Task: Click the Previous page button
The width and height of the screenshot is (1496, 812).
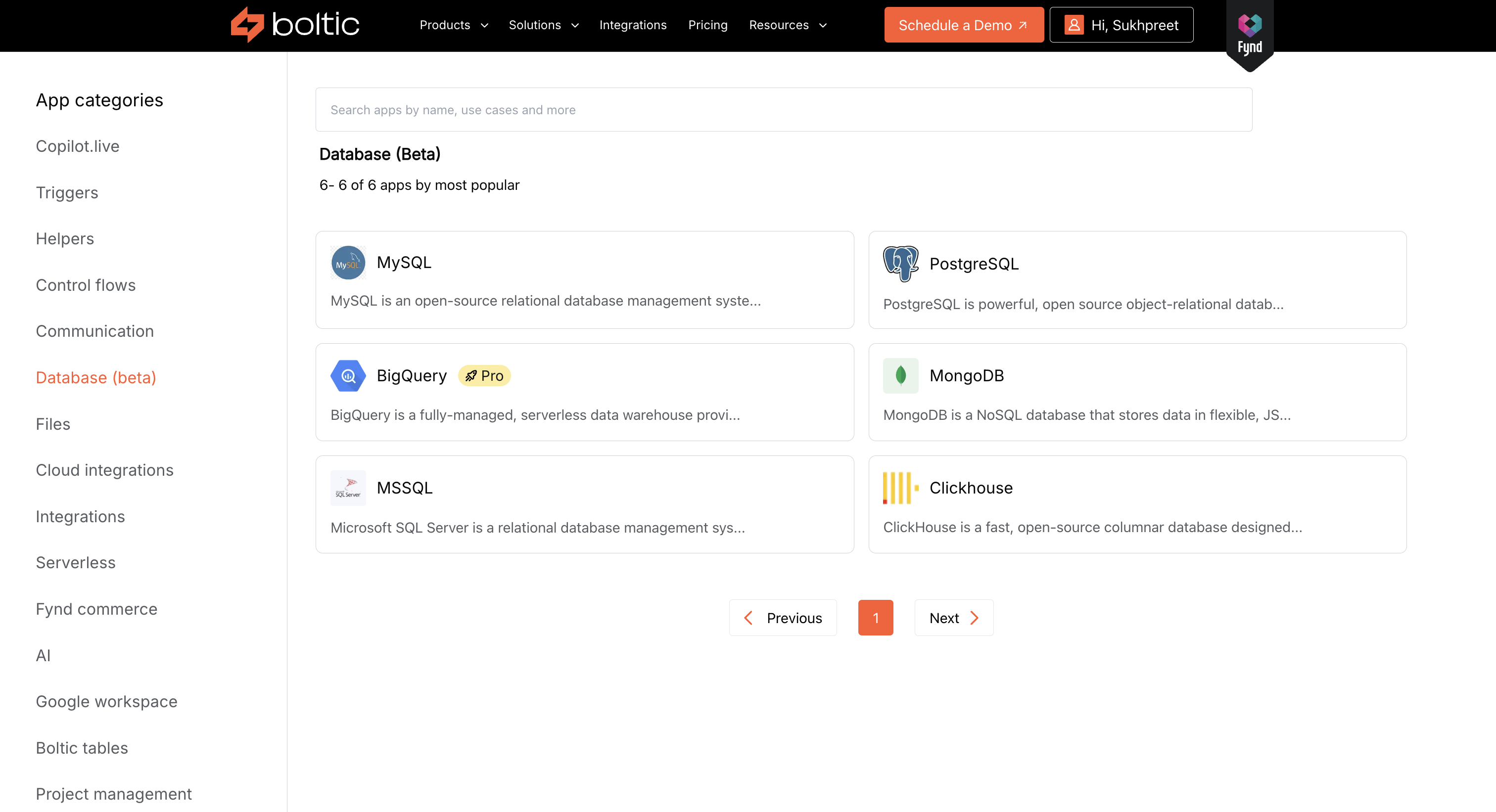Action: [x=782, y=618]
